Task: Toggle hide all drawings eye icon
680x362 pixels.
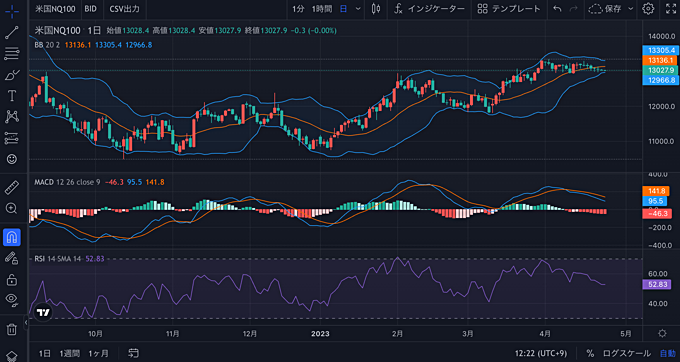Action: coord(12,300)
